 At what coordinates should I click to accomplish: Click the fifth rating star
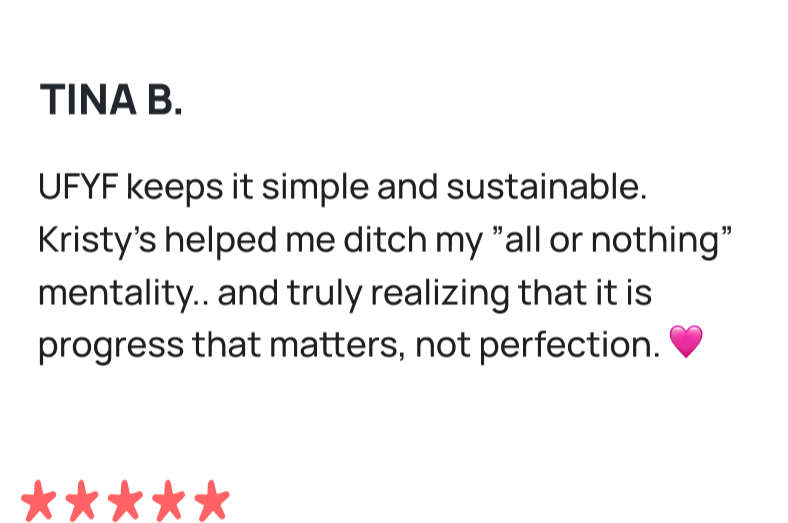click(x=212, y=500)
